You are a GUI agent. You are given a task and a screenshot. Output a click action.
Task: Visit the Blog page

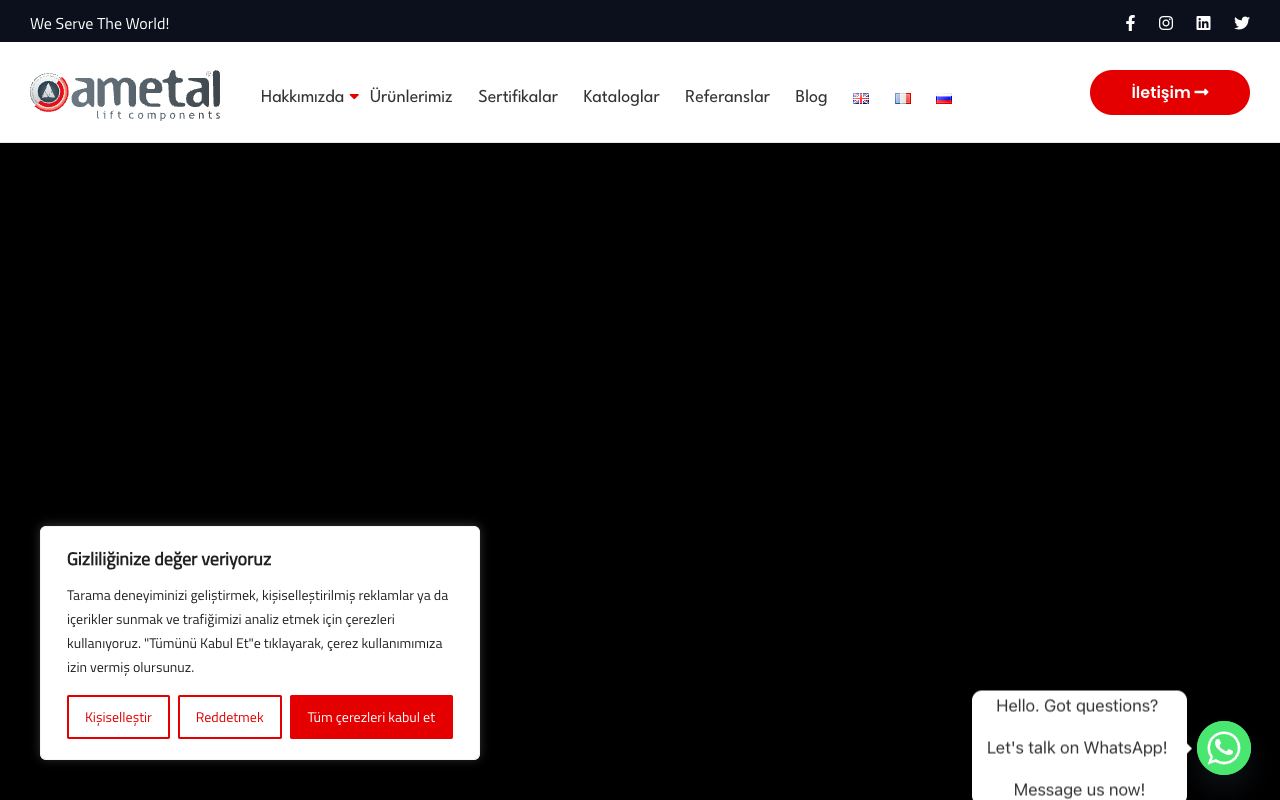(x=811, y=97)
